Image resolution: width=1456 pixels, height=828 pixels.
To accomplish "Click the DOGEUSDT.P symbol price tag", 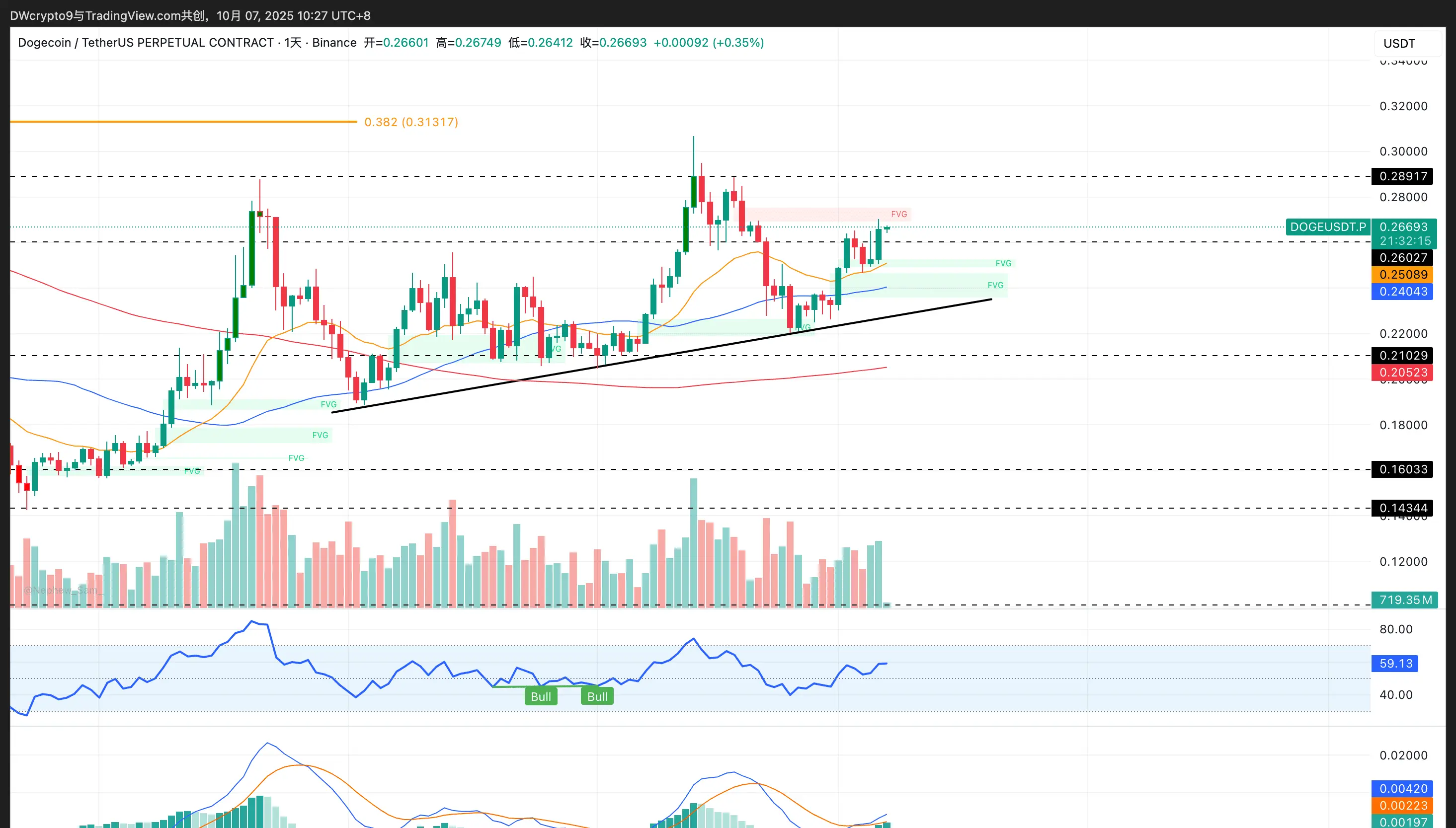I will [1327, 227].
